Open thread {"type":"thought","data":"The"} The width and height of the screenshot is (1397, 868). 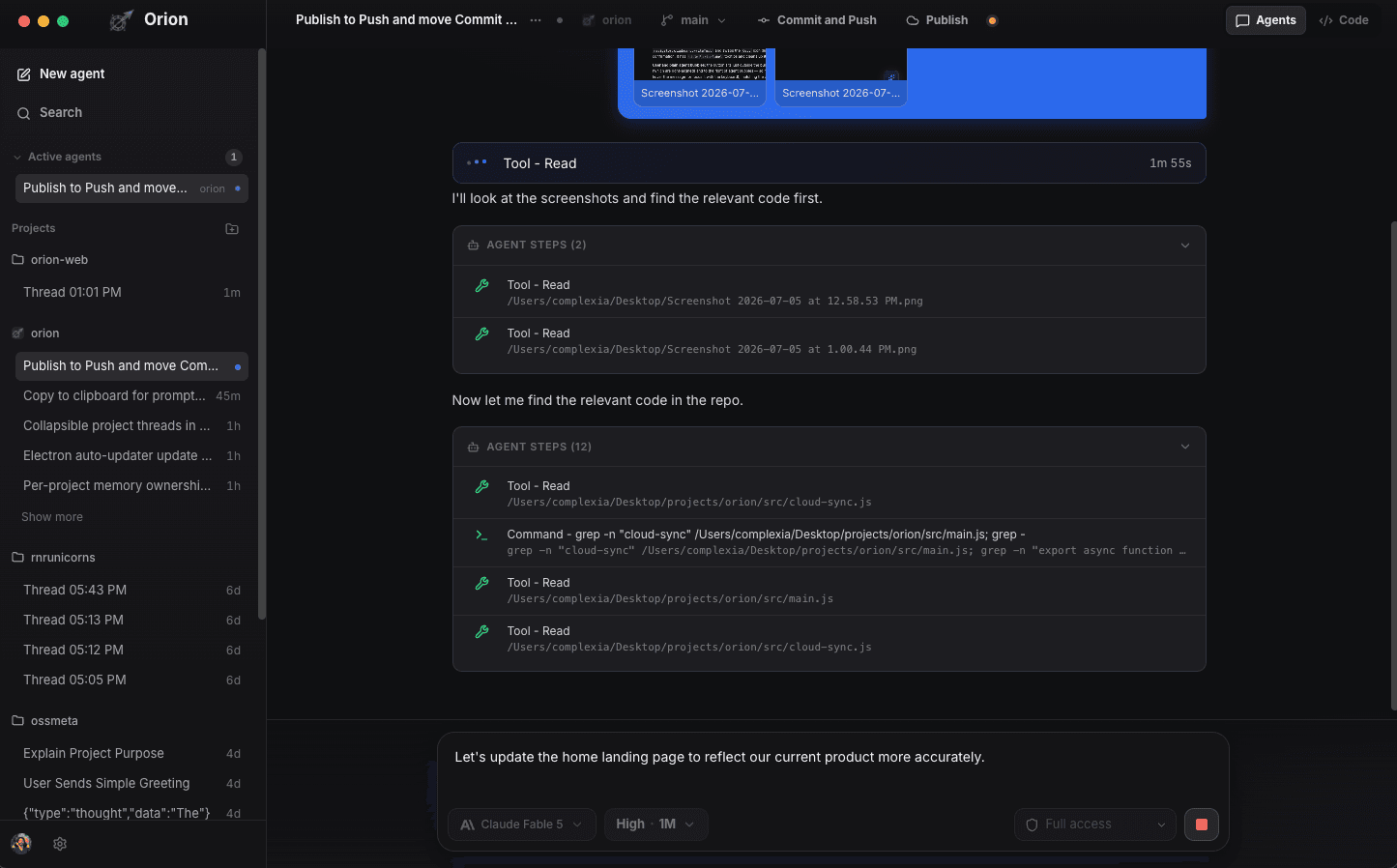(131, 814)
